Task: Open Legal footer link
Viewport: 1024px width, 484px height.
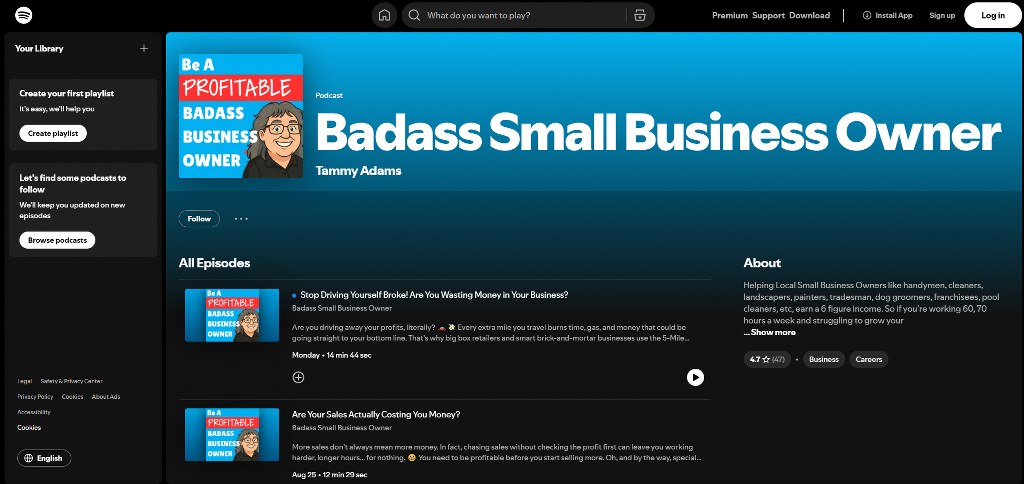Action: pyautogui.click(x=25, y=381)
